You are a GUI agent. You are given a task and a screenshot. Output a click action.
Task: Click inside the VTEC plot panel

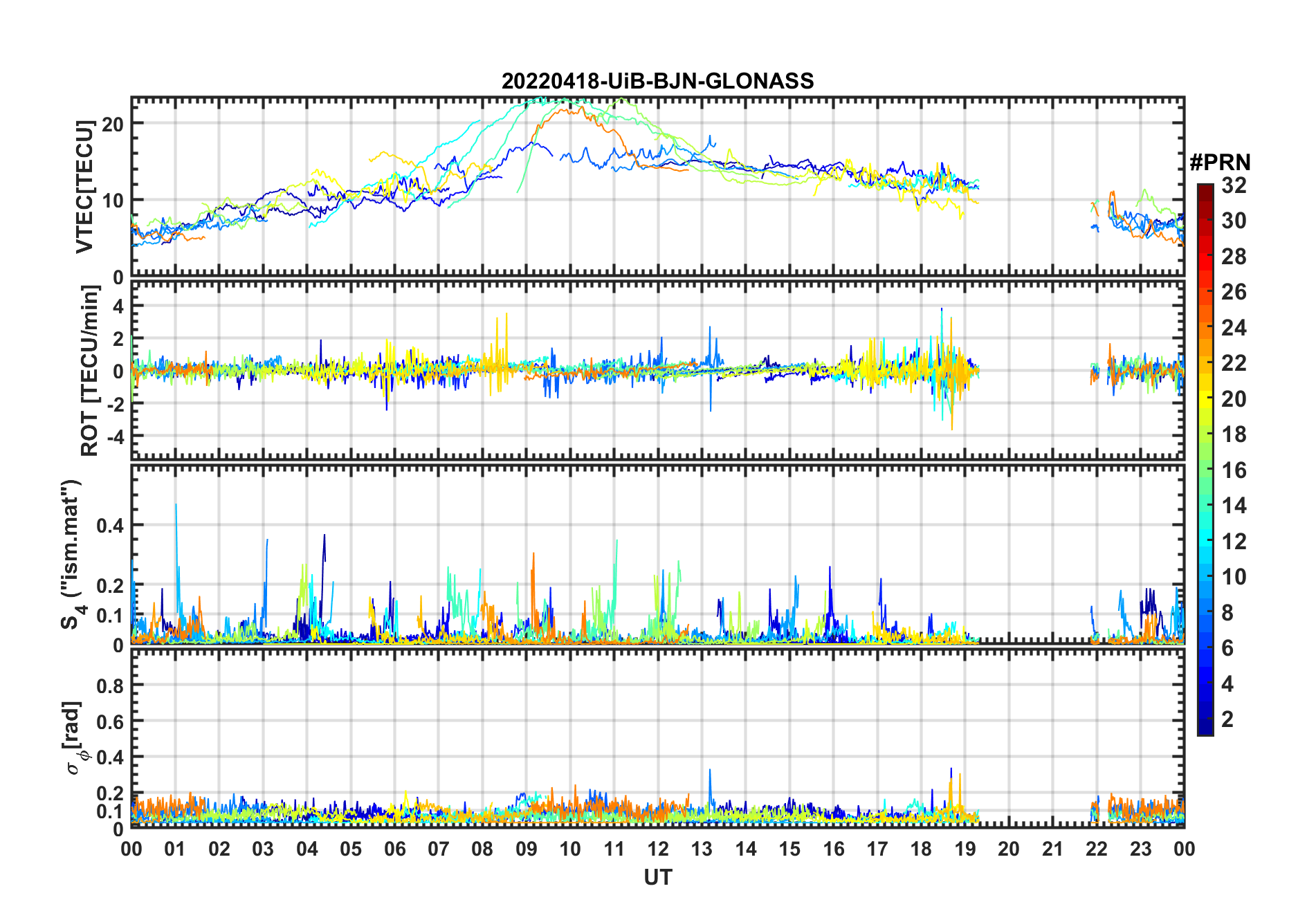point(657,187)
